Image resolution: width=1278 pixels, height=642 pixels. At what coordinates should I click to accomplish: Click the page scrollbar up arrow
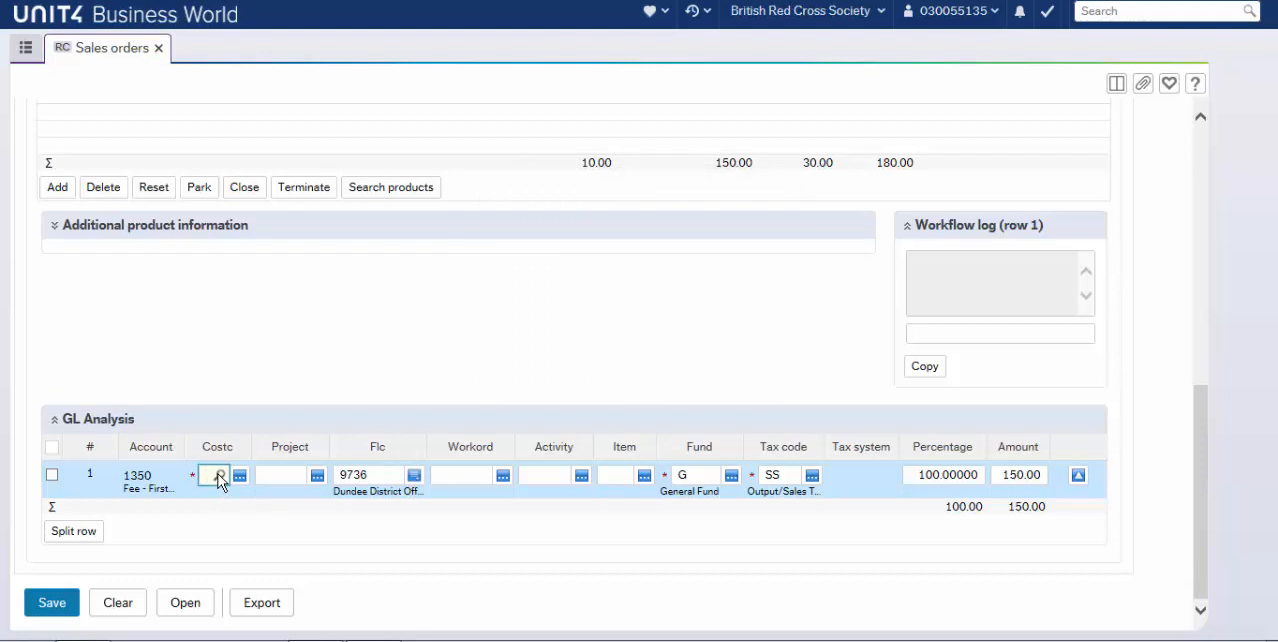click(1201, 117)
